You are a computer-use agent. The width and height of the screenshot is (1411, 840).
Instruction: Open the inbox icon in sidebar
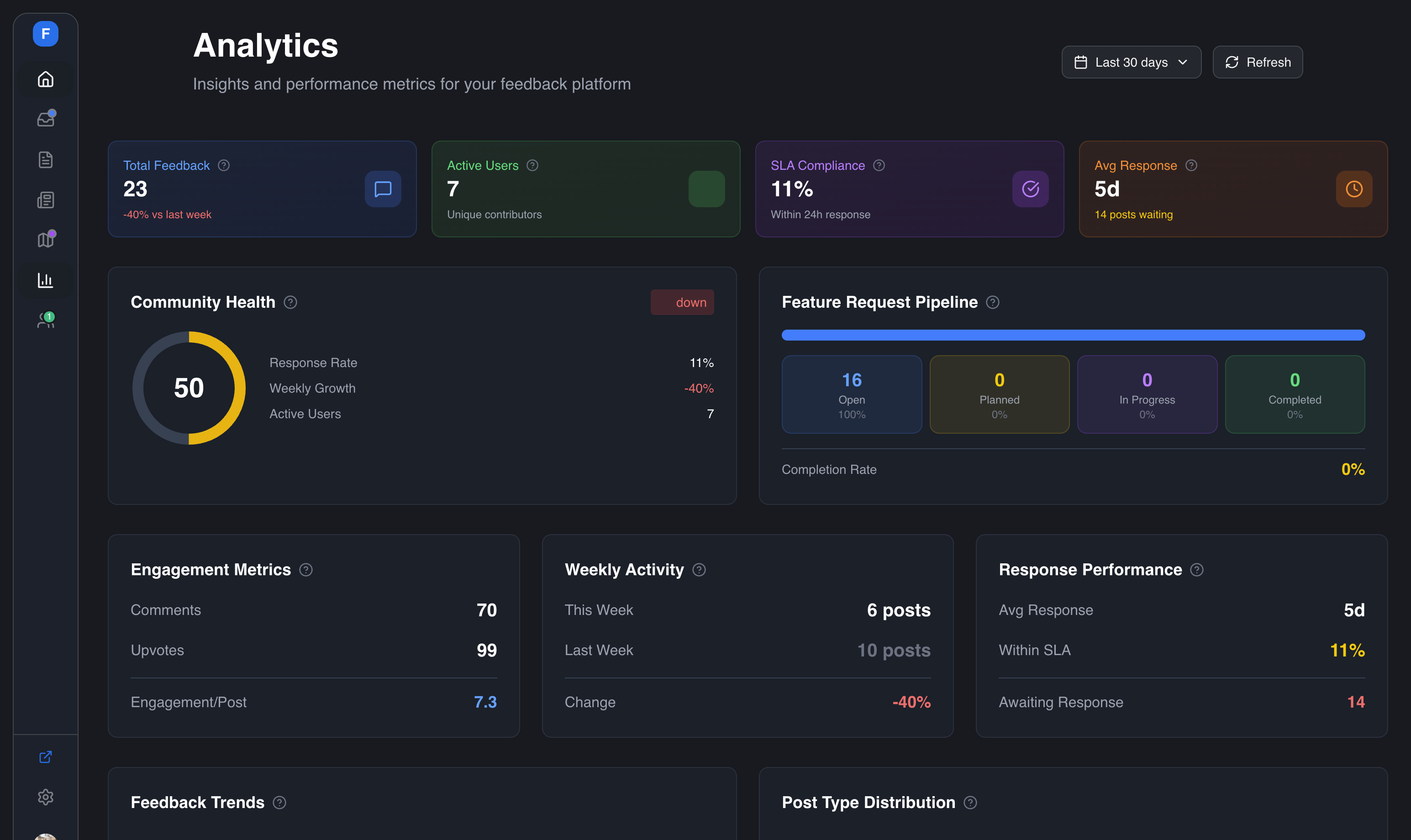45,120
